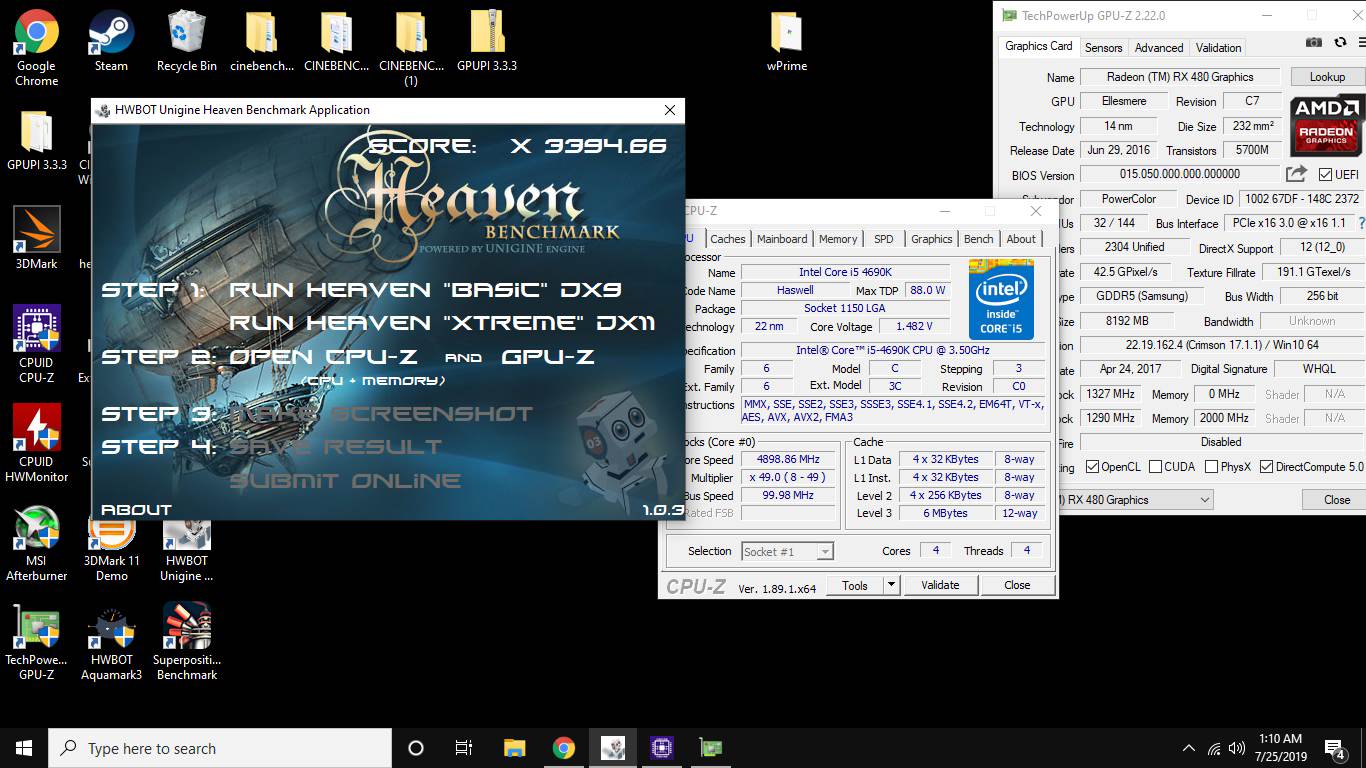Viewport: 1366px width, 768px height.
Task: Select the CINEBENC (1) folder icon
Action: click(411, 48)
